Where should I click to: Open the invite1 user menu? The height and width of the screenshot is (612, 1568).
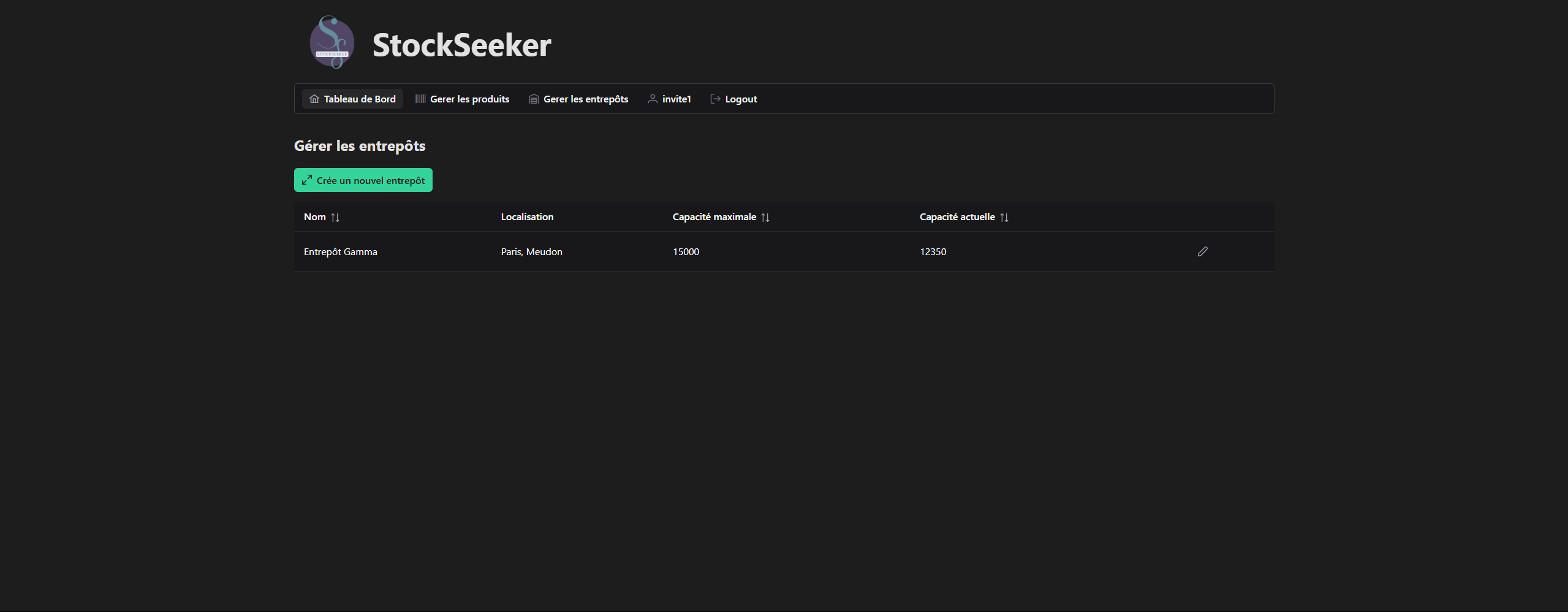[x=669, y=99]
